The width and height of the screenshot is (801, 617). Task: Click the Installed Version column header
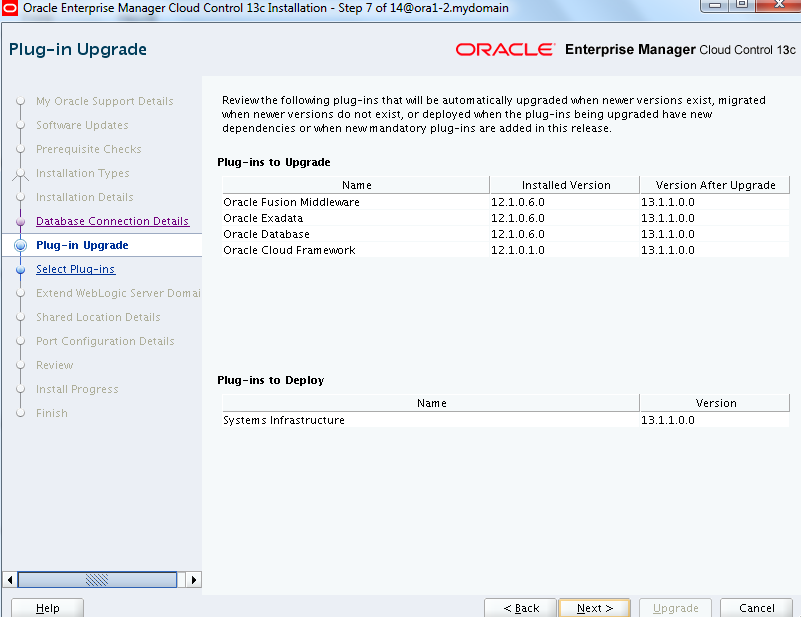pyautogui.click(x=565, y=185)
